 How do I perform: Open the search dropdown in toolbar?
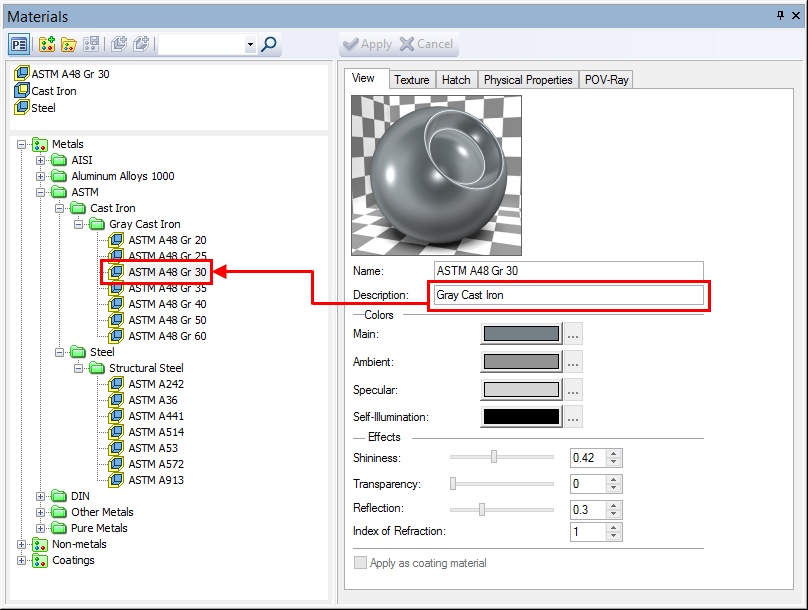250,45
